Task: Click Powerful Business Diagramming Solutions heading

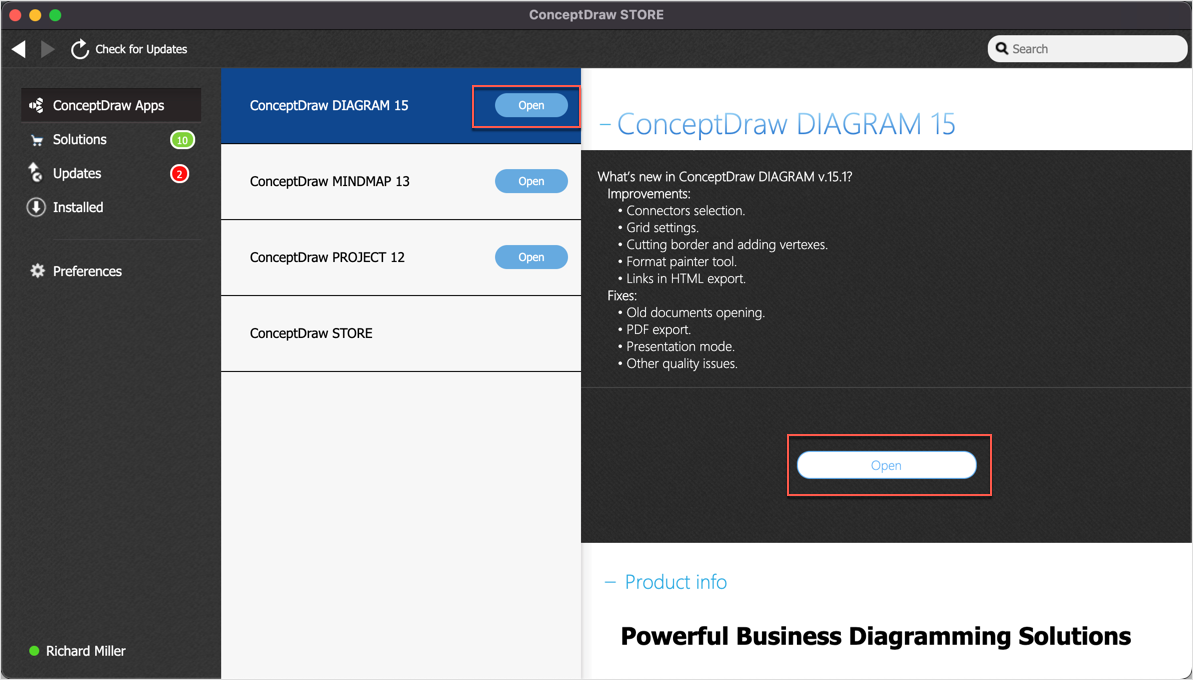Action: (x=876, y=636)
